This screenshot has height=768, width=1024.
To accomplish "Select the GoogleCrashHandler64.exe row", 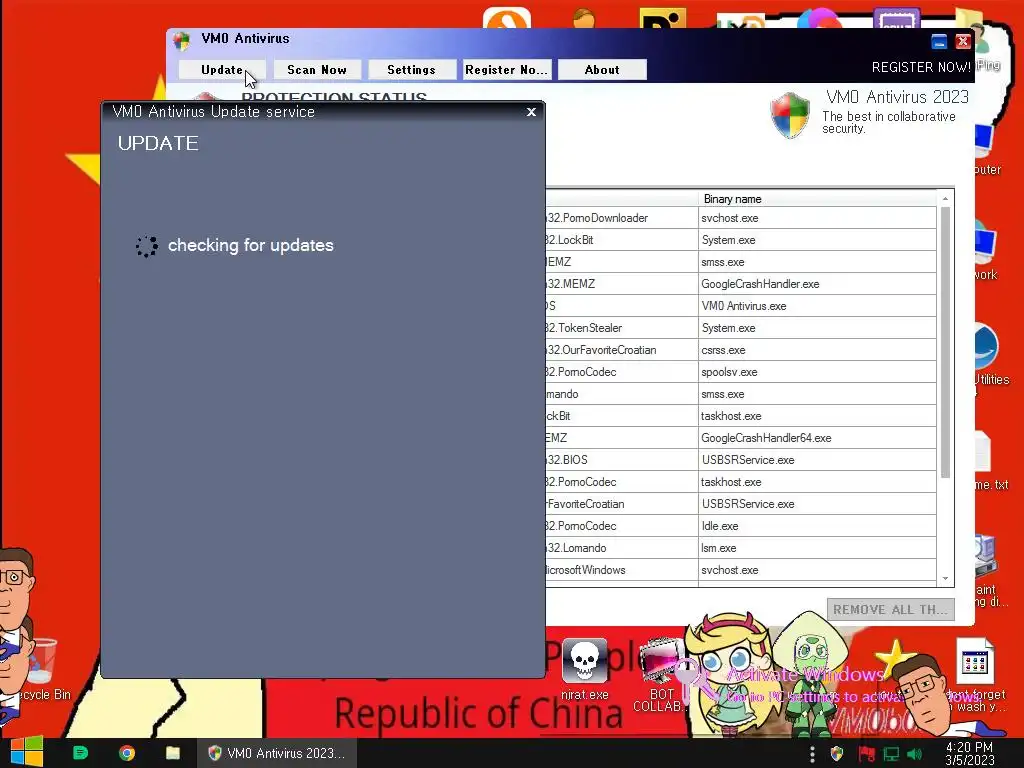I will (817, 438).
